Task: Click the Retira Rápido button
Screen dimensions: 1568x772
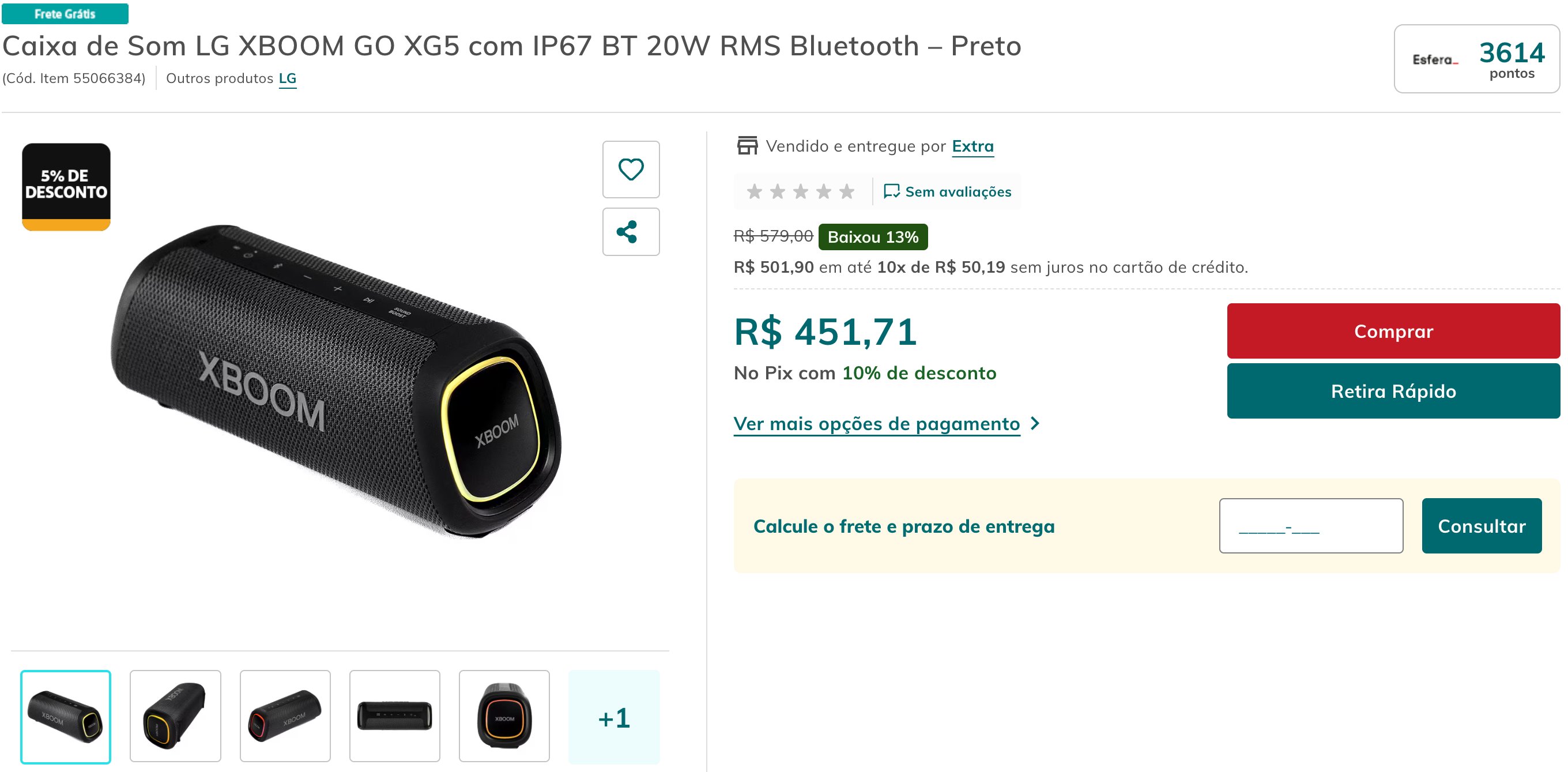Action: tap(1393, 391)
